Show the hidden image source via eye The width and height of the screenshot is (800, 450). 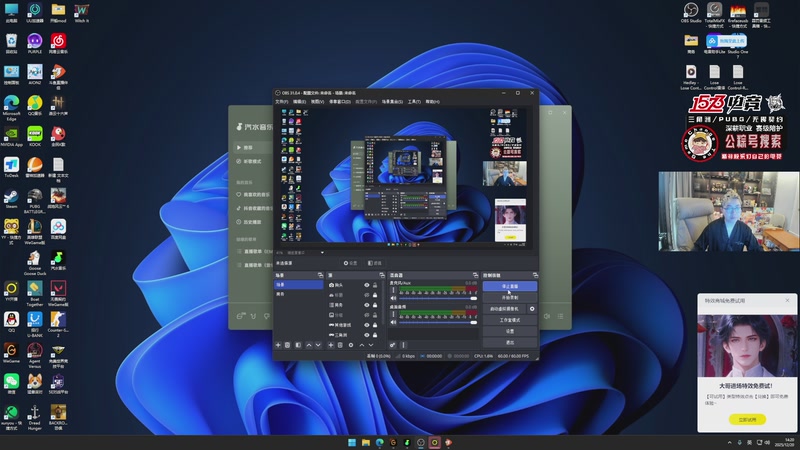[366, 315]
